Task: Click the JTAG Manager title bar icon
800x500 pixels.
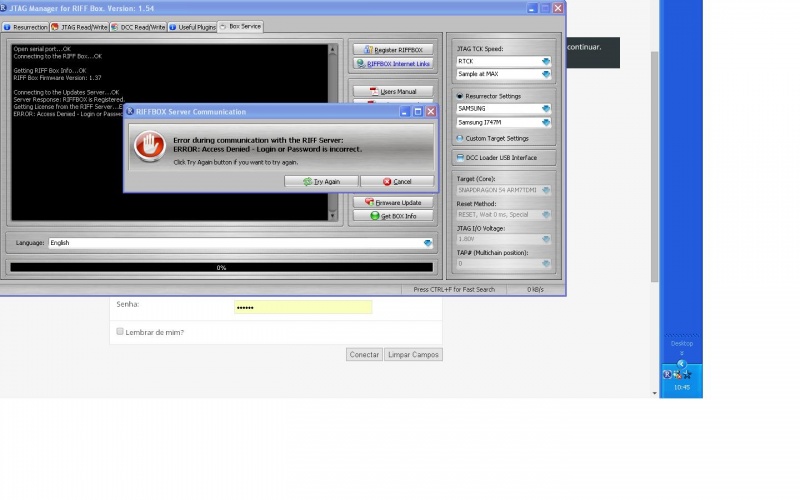Action: pos(3,8)
